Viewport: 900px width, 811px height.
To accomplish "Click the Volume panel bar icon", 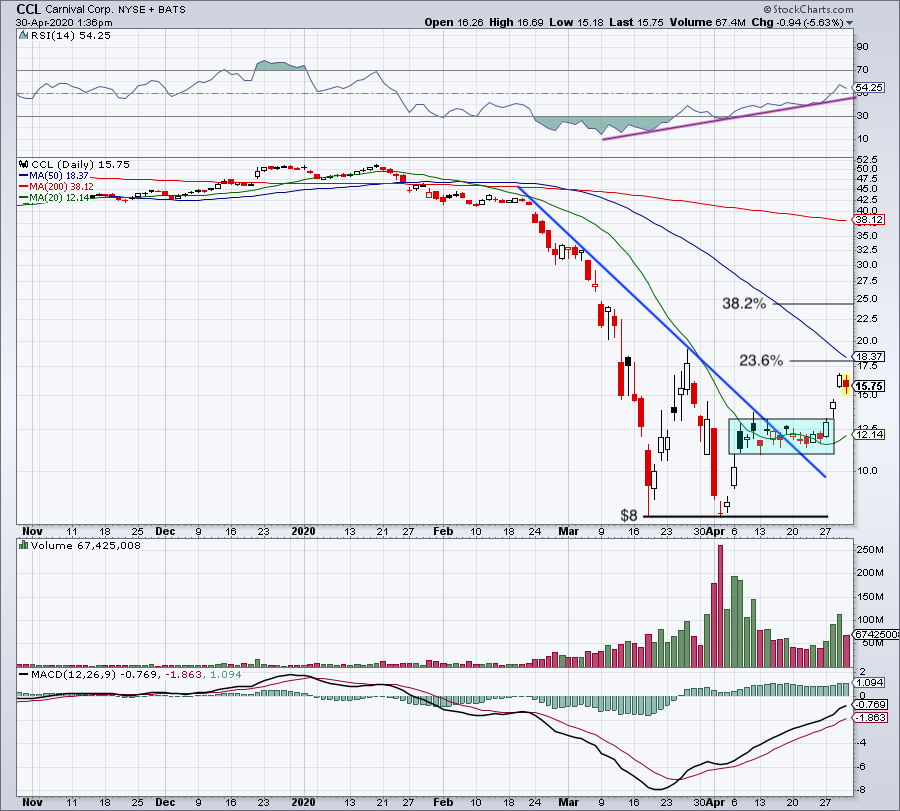I will [24, 545].
